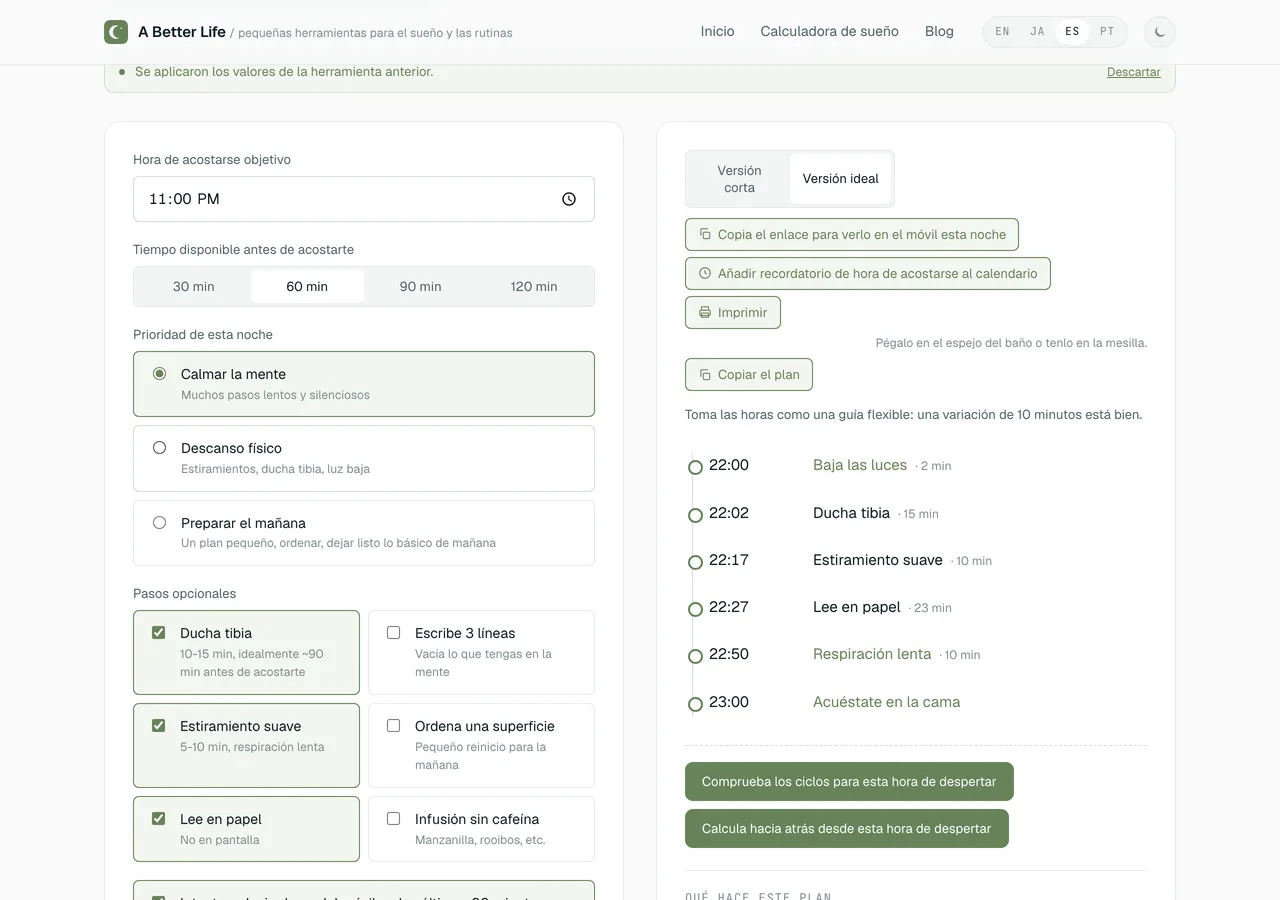Click 'Calcula hacia atrás' button

847,829
